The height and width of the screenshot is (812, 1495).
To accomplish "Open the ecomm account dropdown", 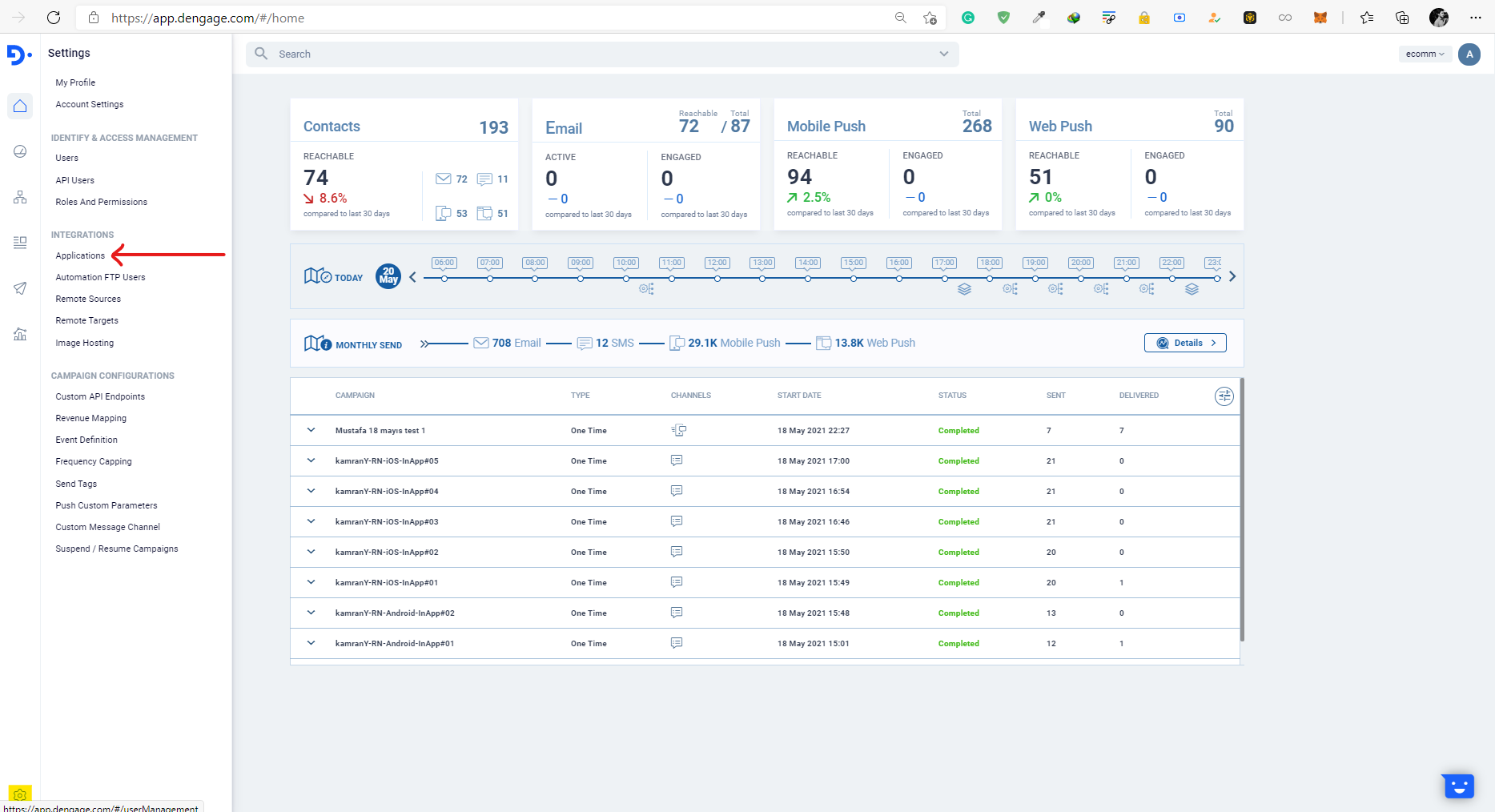I will coord(1425,54).
